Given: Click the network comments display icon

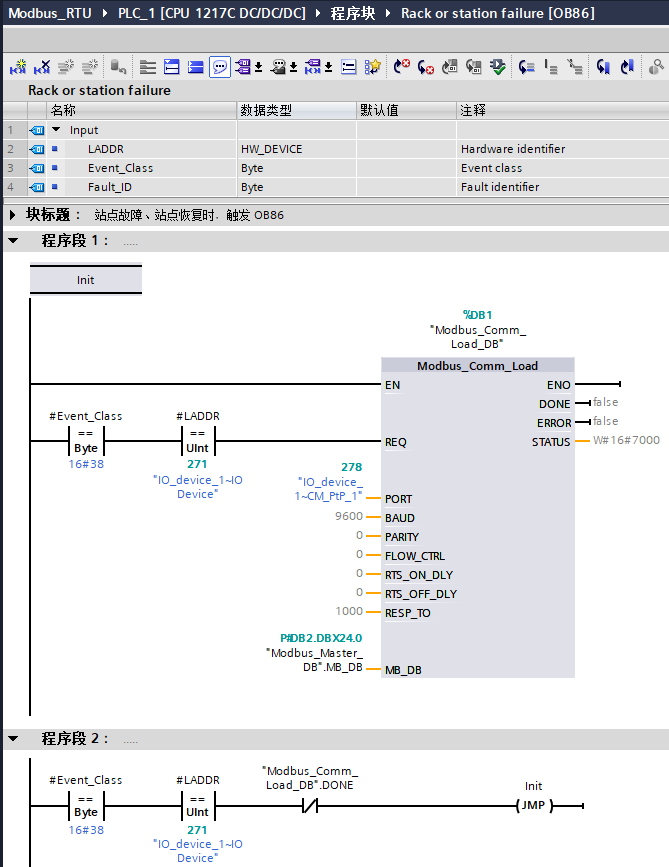Looking at the screenshot, I should point(278,67).
